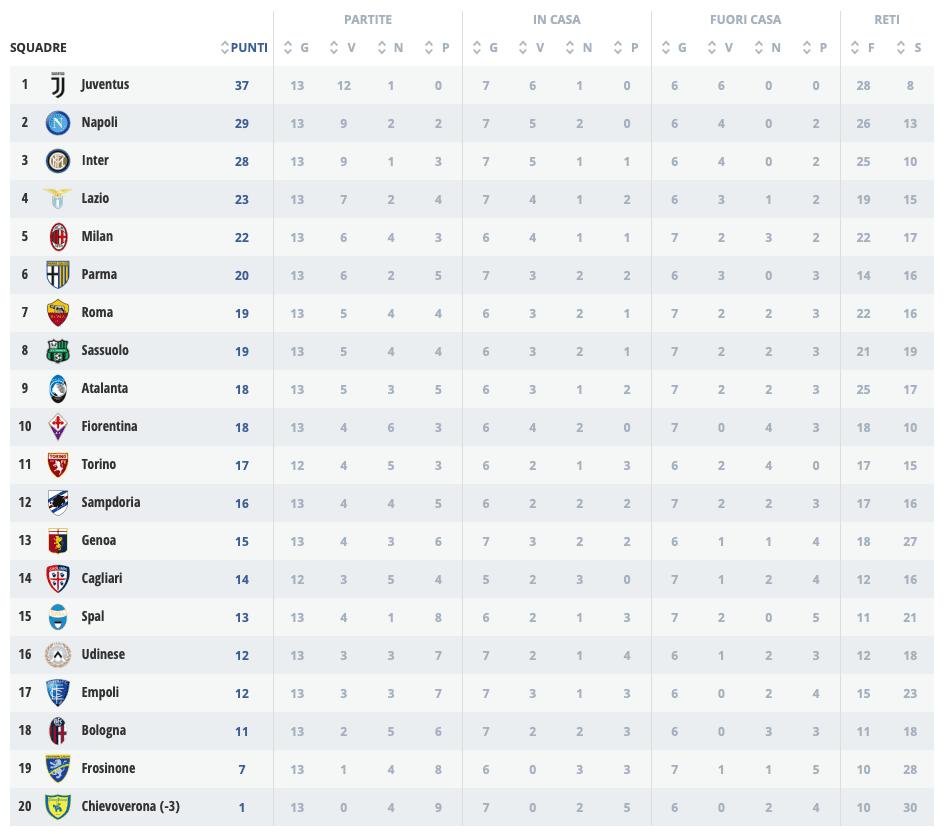The image size is (944, 834).
Task: Click the Fiorentina club logo
Action: pos(57,427)
